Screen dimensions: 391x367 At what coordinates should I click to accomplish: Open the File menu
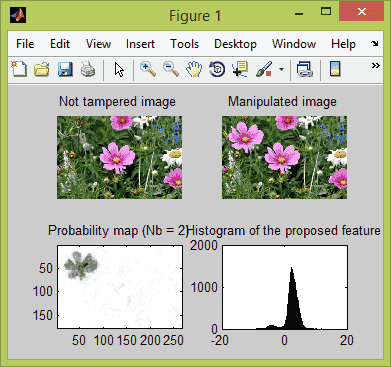[25, 44]
